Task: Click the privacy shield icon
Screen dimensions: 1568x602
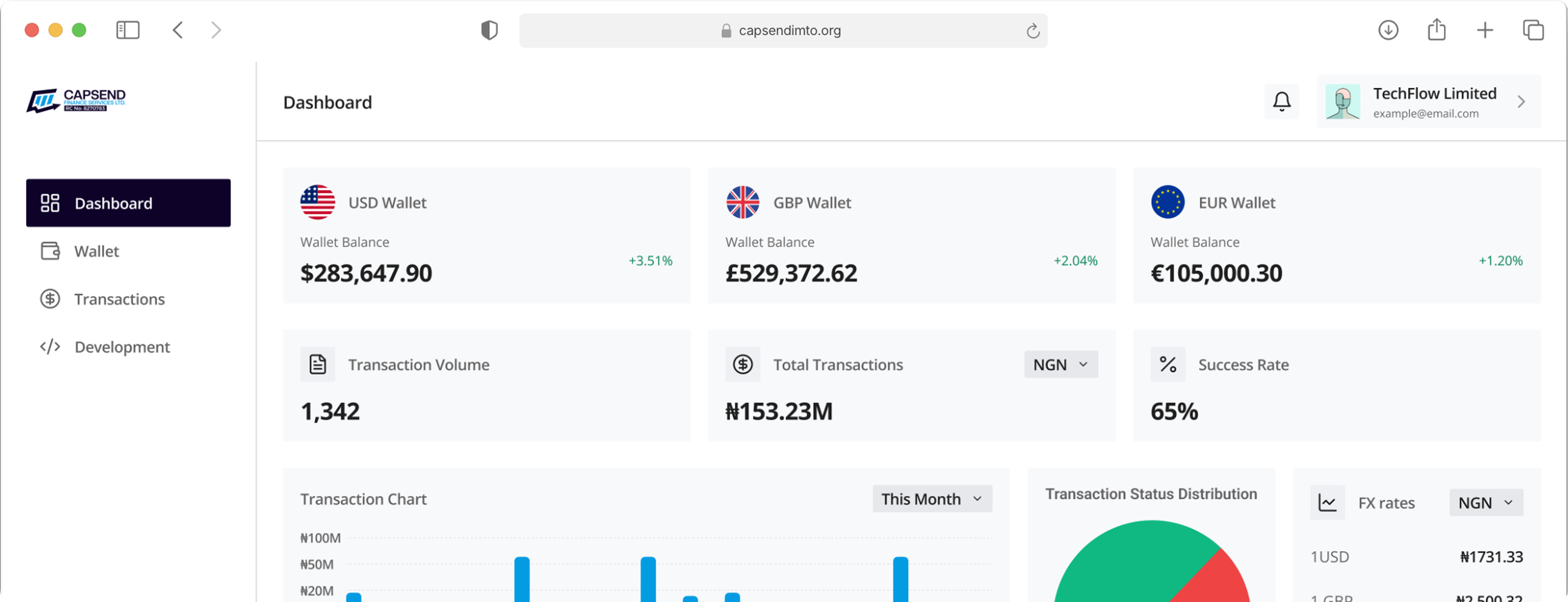Action: point(489,30)
